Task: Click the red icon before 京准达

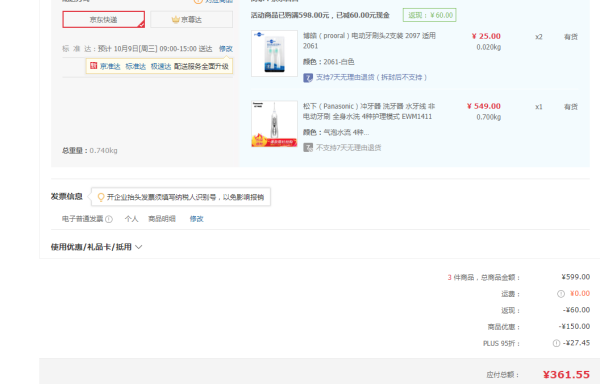Action: click(x=94, y=66)
